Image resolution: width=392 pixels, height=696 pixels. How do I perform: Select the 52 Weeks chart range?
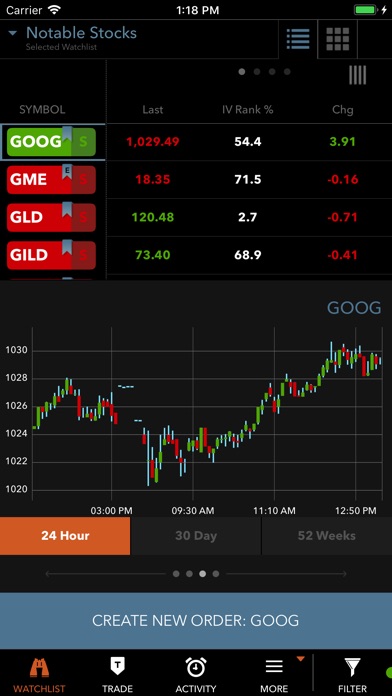pyautogui.click(x=327, y=536)
